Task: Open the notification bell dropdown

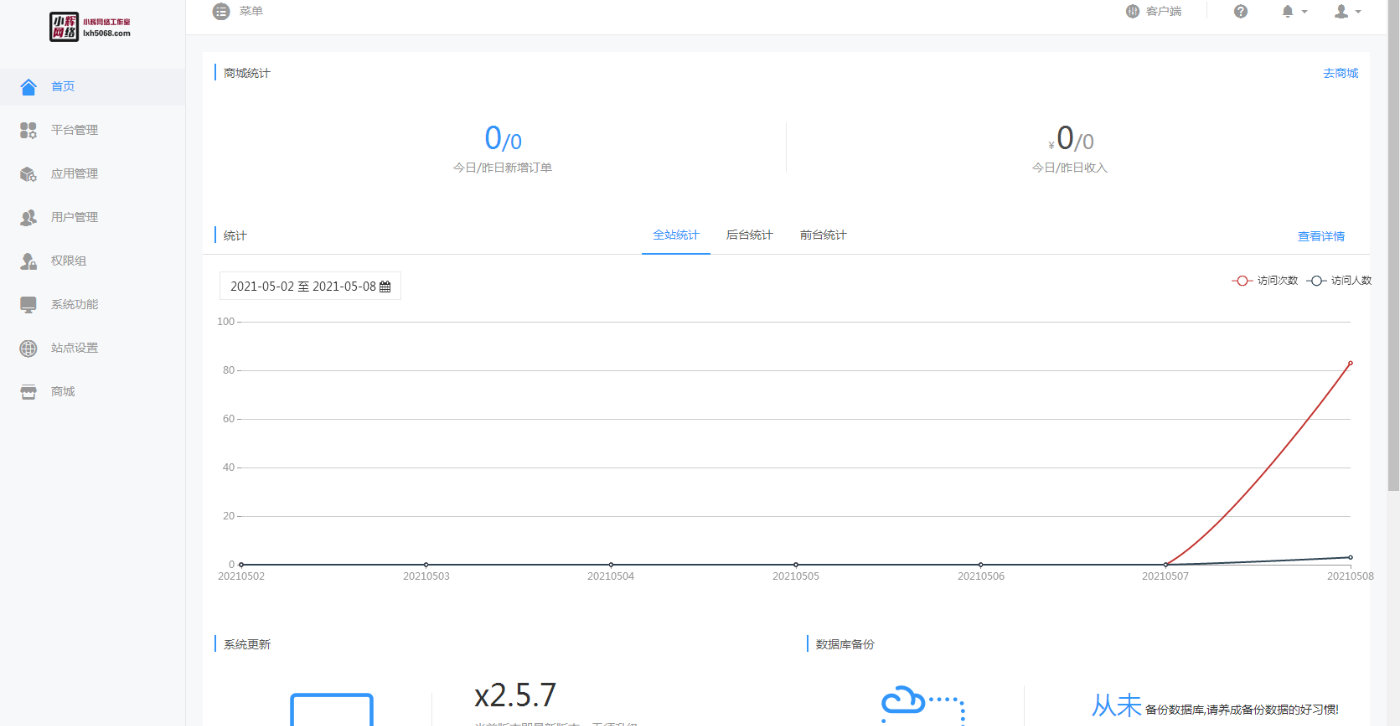Action: pos(1292,11)
